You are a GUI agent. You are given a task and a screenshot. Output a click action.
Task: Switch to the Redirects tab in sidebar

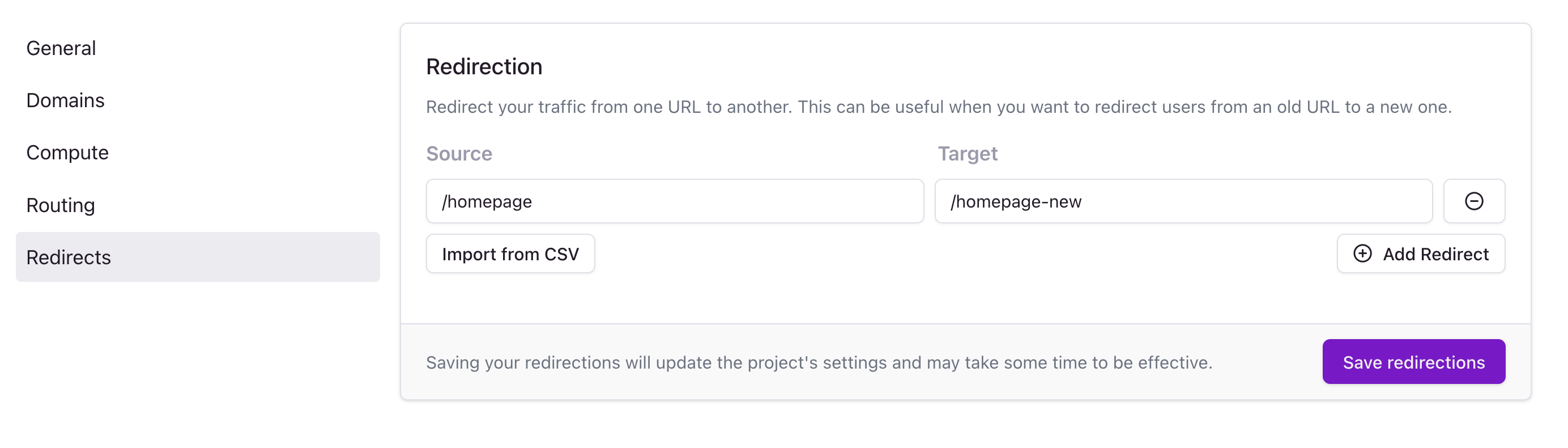click(x=68, y=257)
